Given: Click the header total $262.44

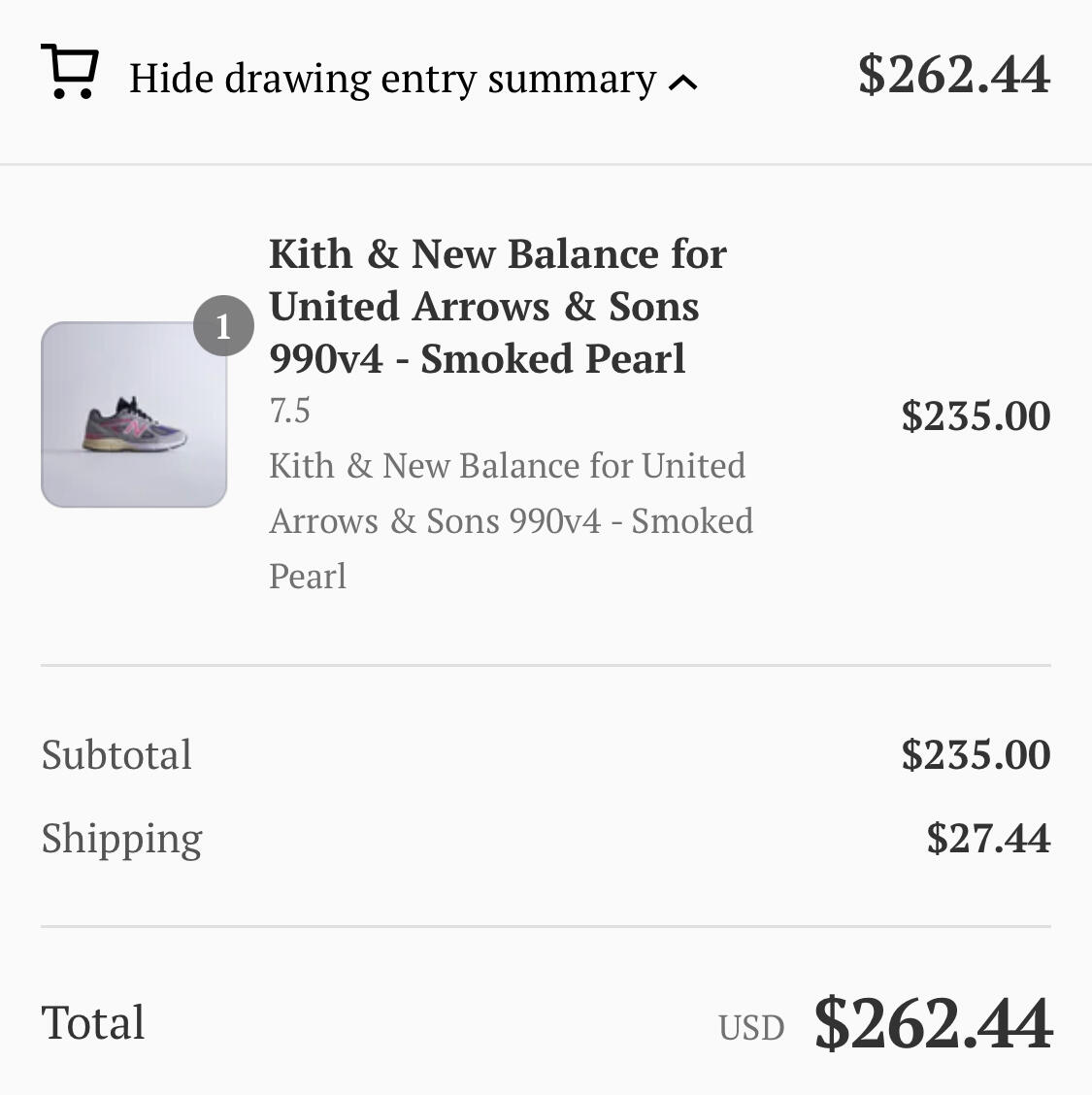Looking at the screenshot, I should pos(953,75).
